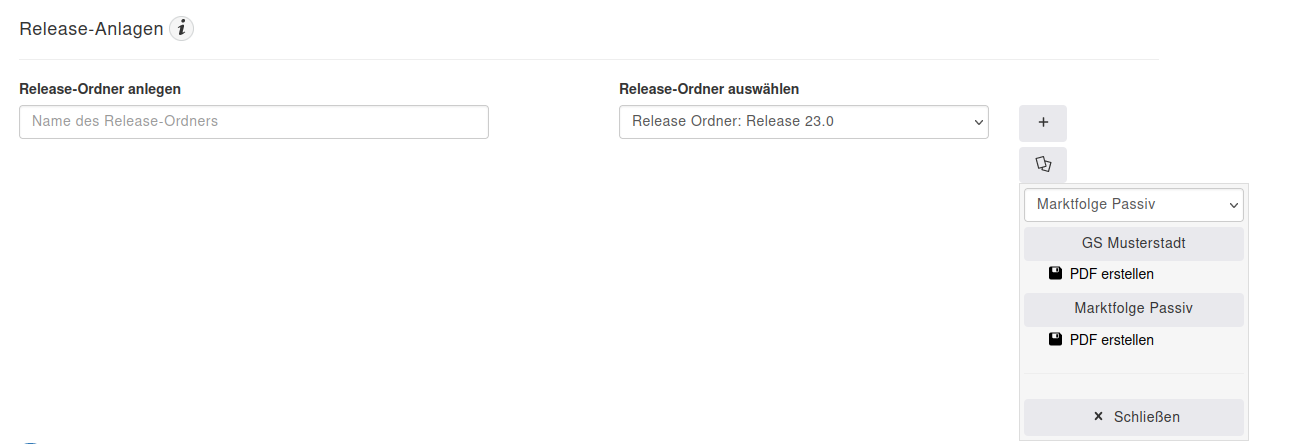
Task: Click the separator line above the Schließen button
Action: [x=1134, y=374]
